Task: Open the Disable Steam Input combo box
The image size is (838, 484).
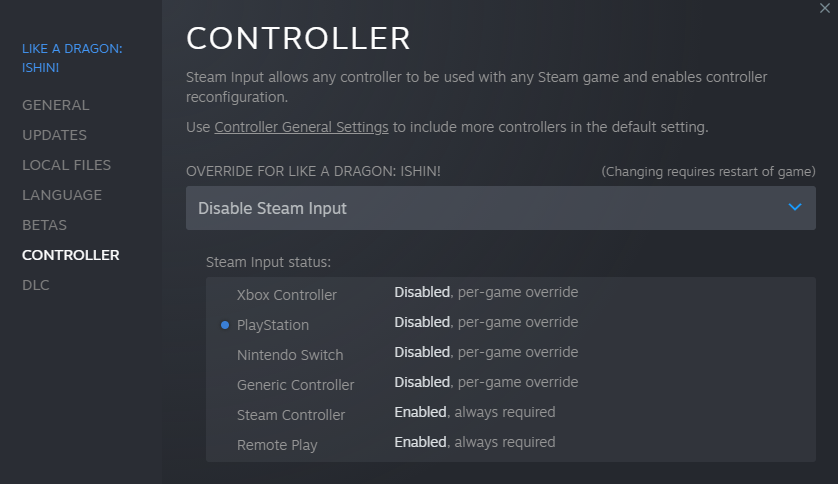Action: 500,208
